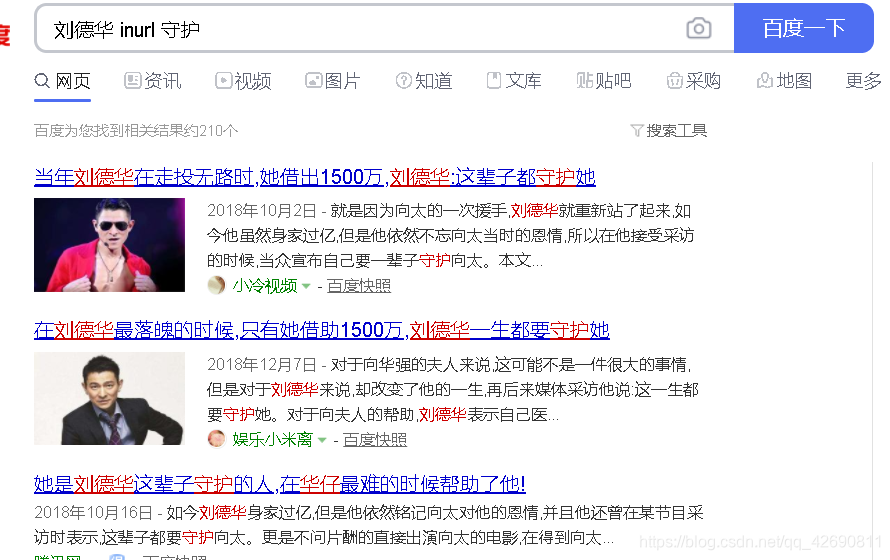Click the funnel icon next to 搜索工具
Screen dimensions: 890x560
tap(637, 131)
